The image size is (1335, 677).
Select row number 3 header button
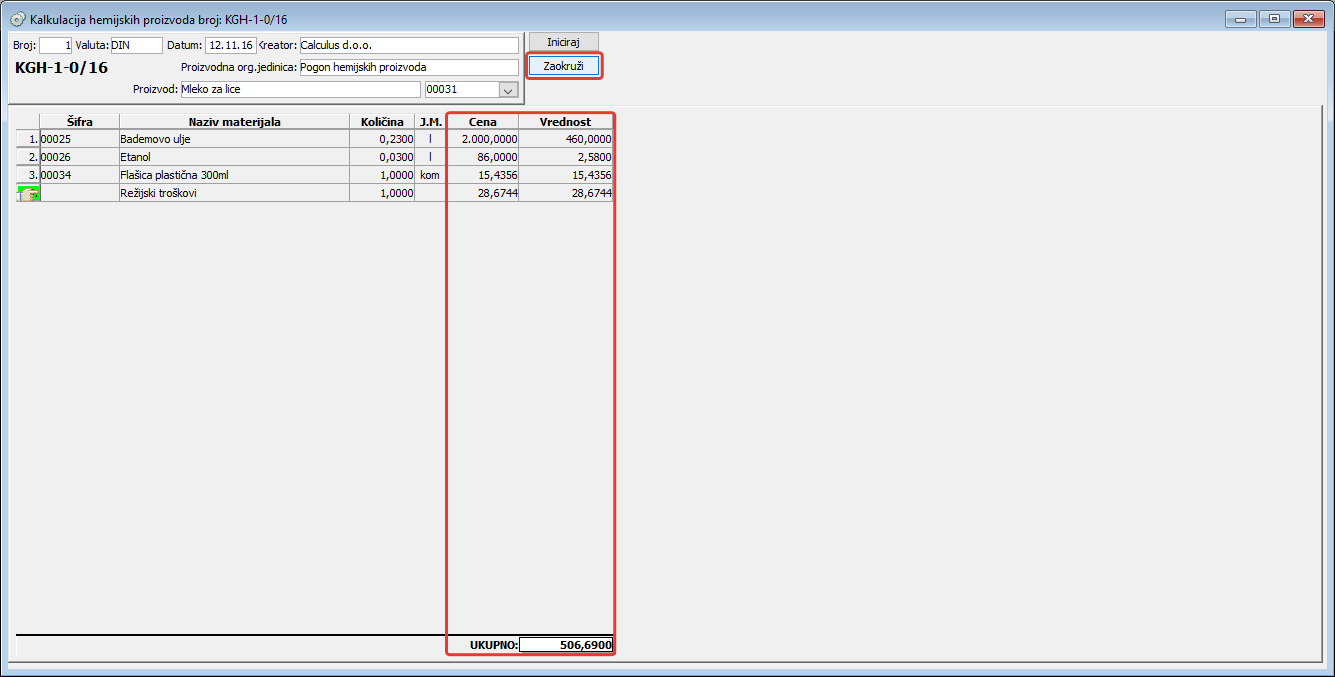pos(28,175)
